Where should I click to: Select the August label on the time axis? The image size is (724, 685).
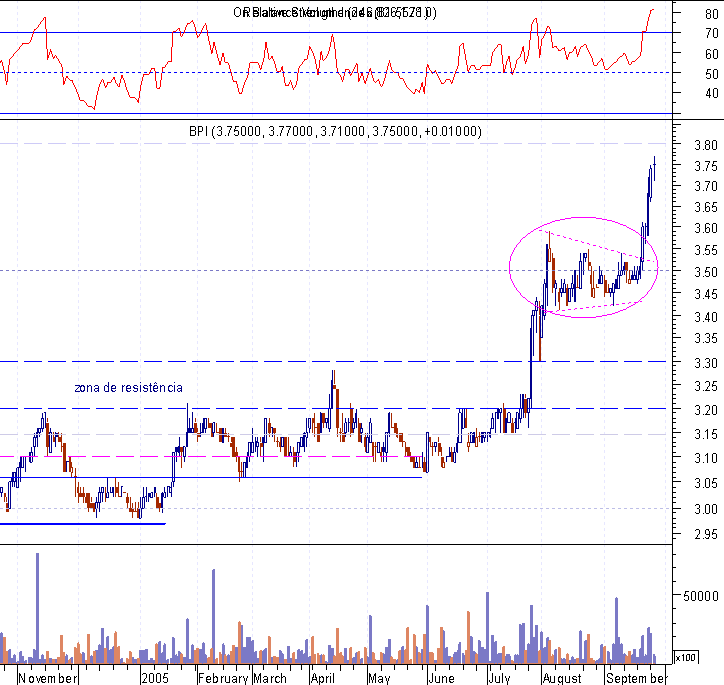coord(561,678)
